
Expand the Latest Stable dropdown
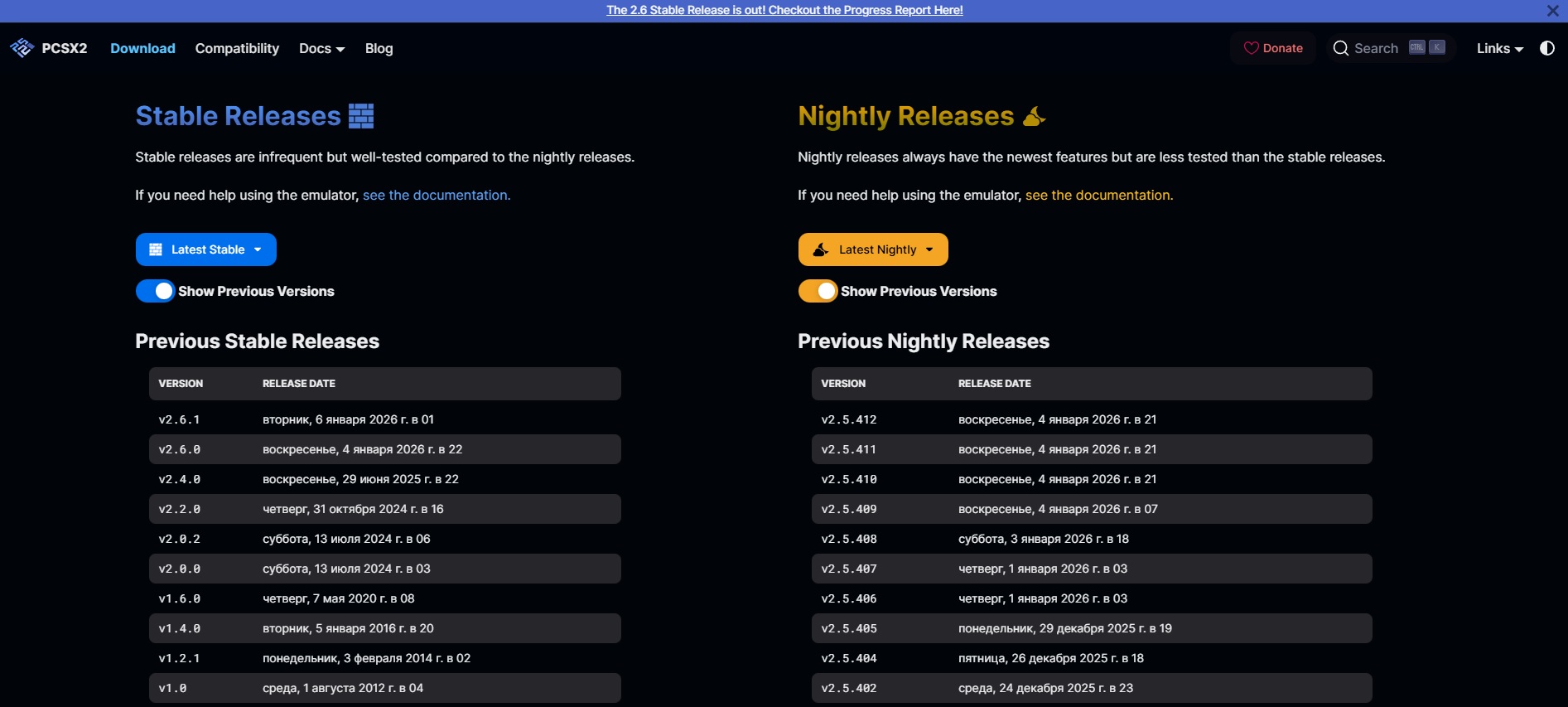point(206,249)
